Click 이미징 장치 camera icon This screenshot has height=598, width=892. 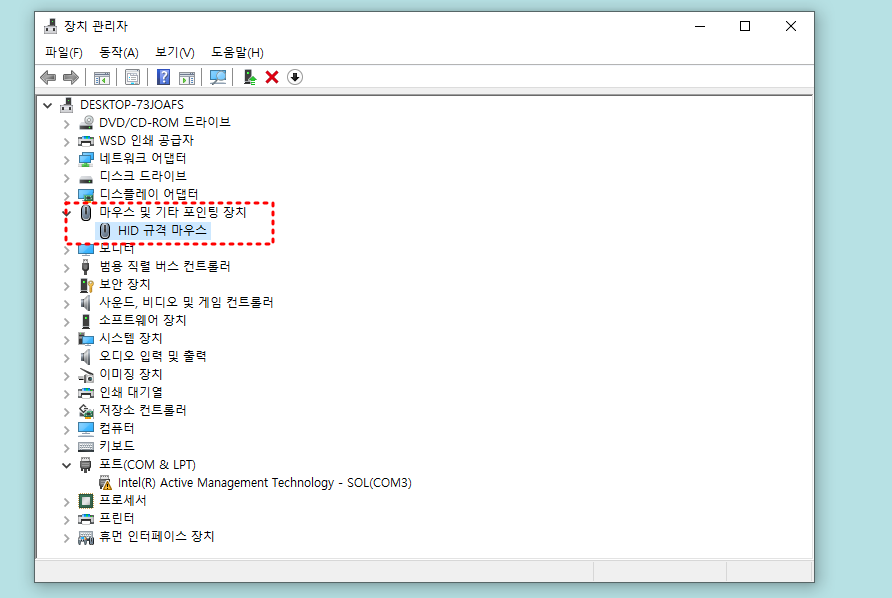pyautogui.click(x=86, y=375)
